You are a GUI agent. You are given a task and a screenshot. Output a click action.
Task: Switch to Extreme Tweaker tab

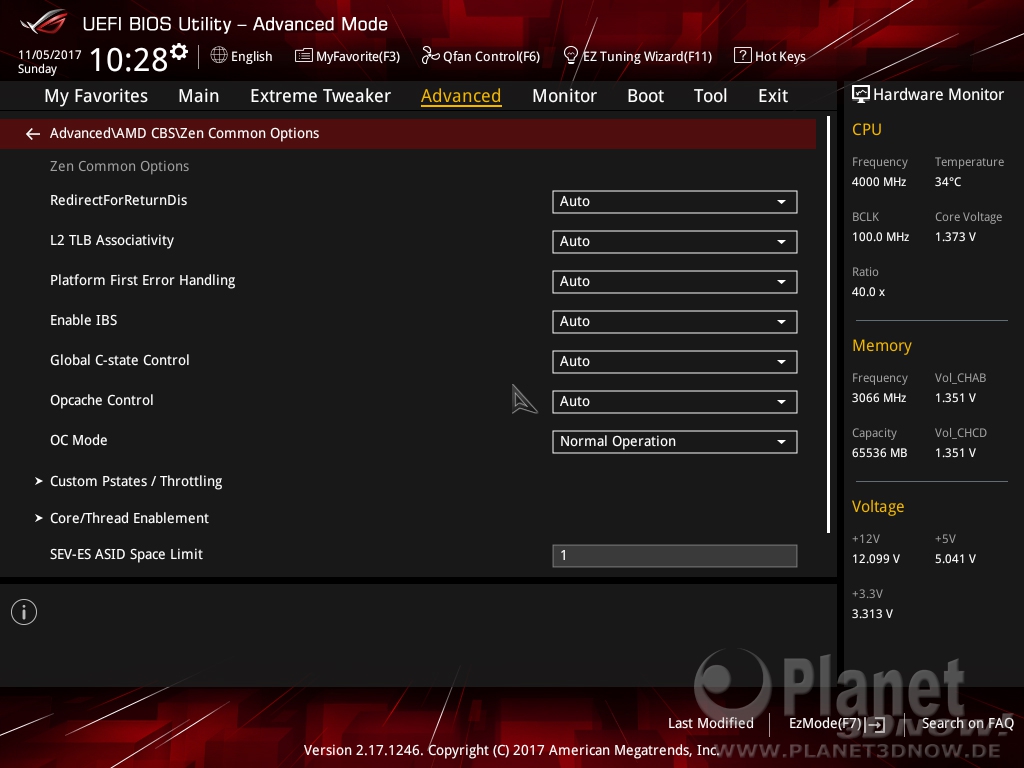pos(321,96)
